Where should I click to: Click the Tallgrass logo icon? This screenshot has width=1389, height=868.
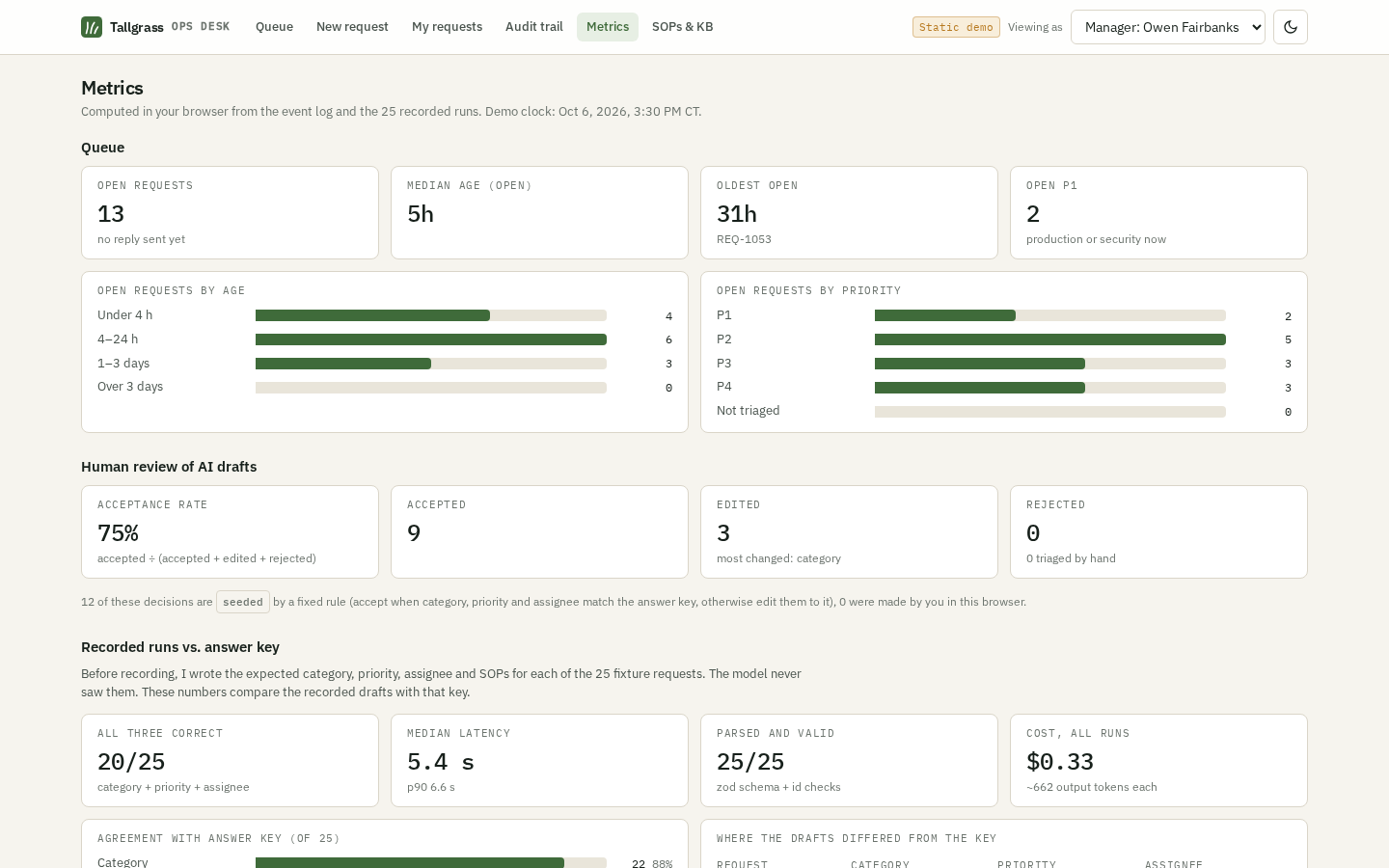point(92,27)
